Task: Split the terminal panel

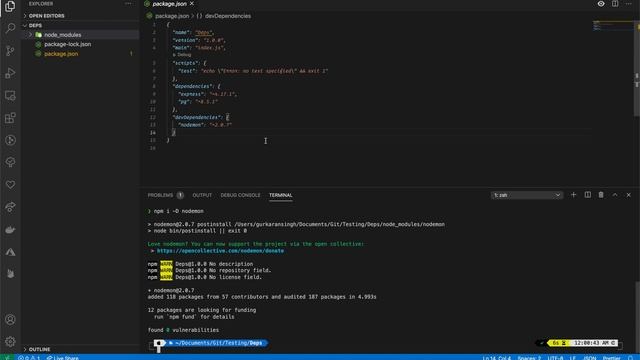Action: [587, 195]
